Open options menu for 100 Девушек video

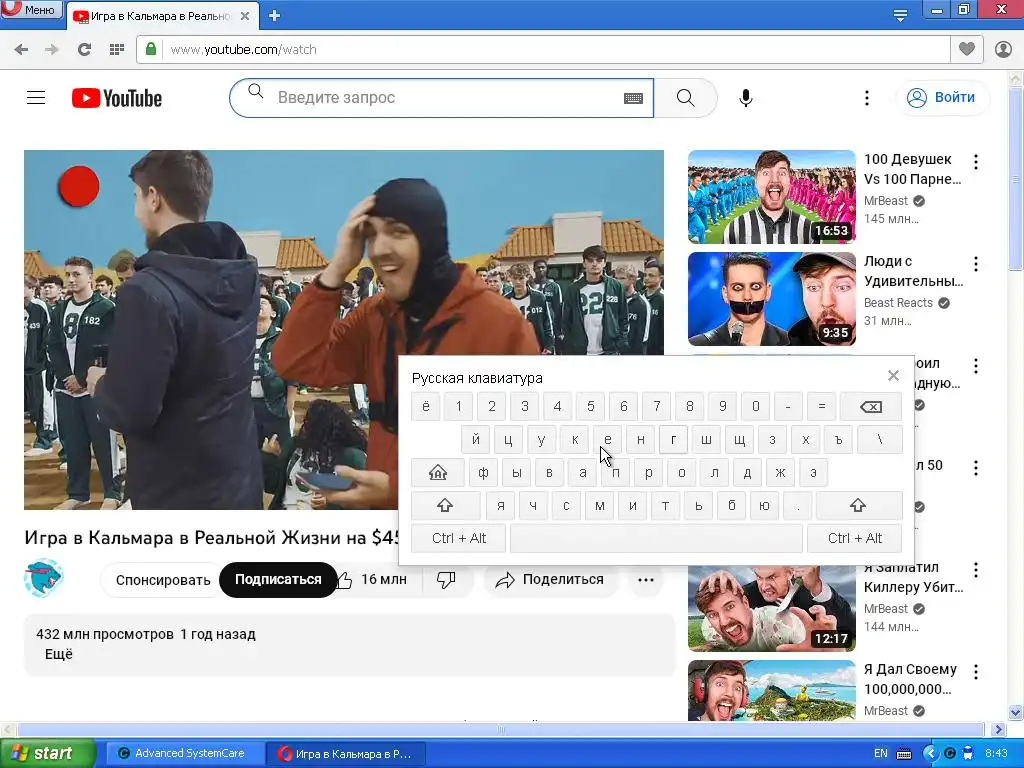pyautogui.click(x=976, y=161)
